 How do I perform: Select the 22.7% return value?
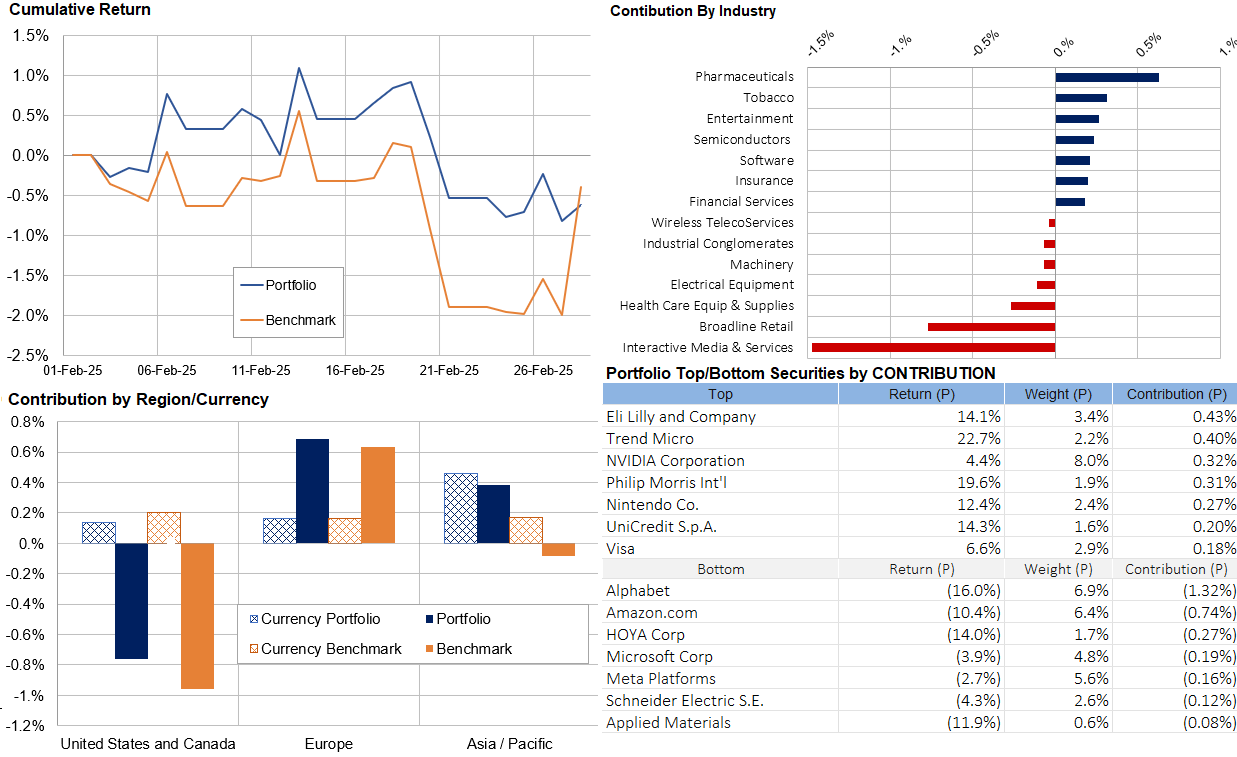[x=980, y=438]
